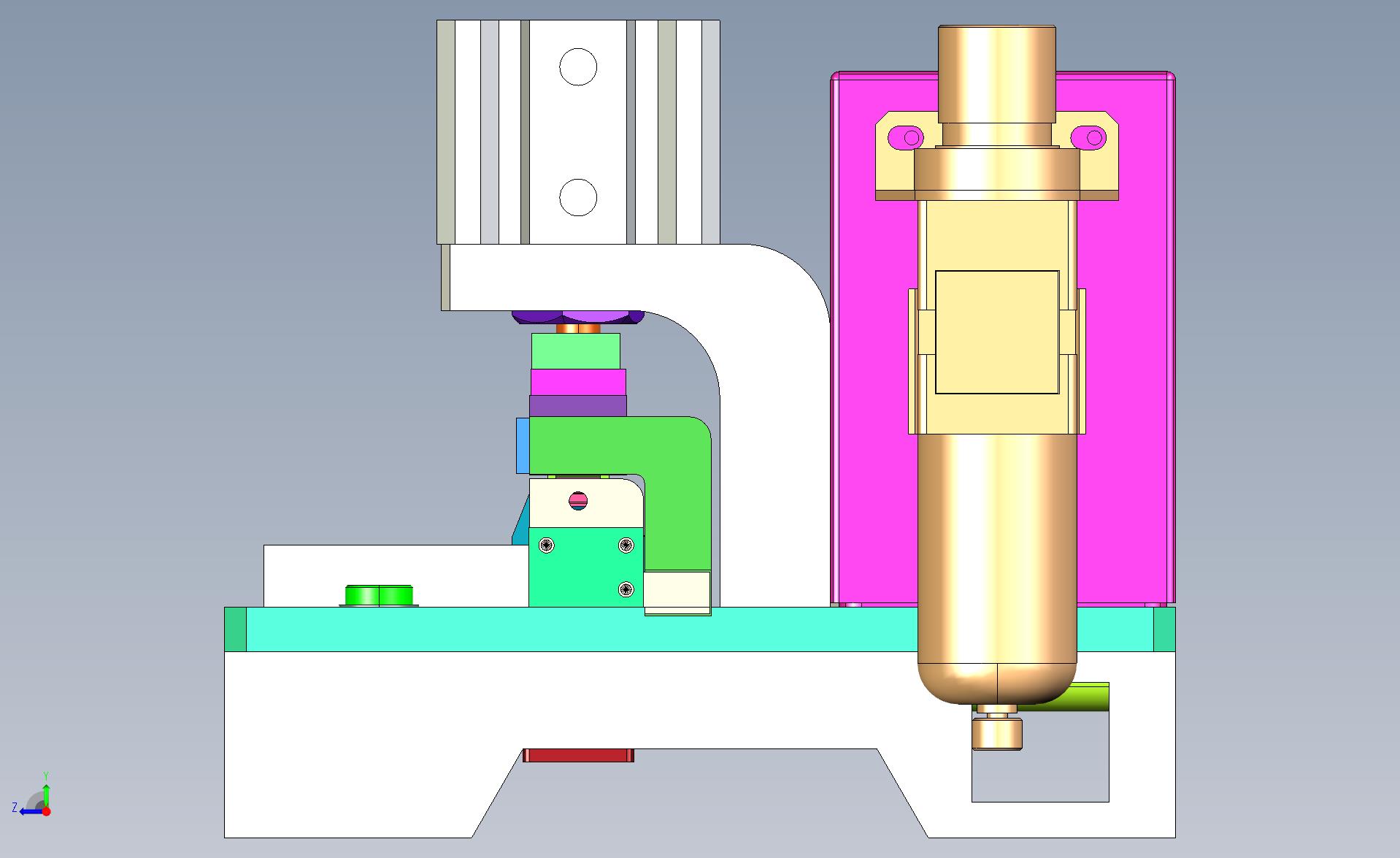The height and width of the screenshot is (858, 1400).
Task: Click the top-left screw on the green block
Action: (547, 545)
